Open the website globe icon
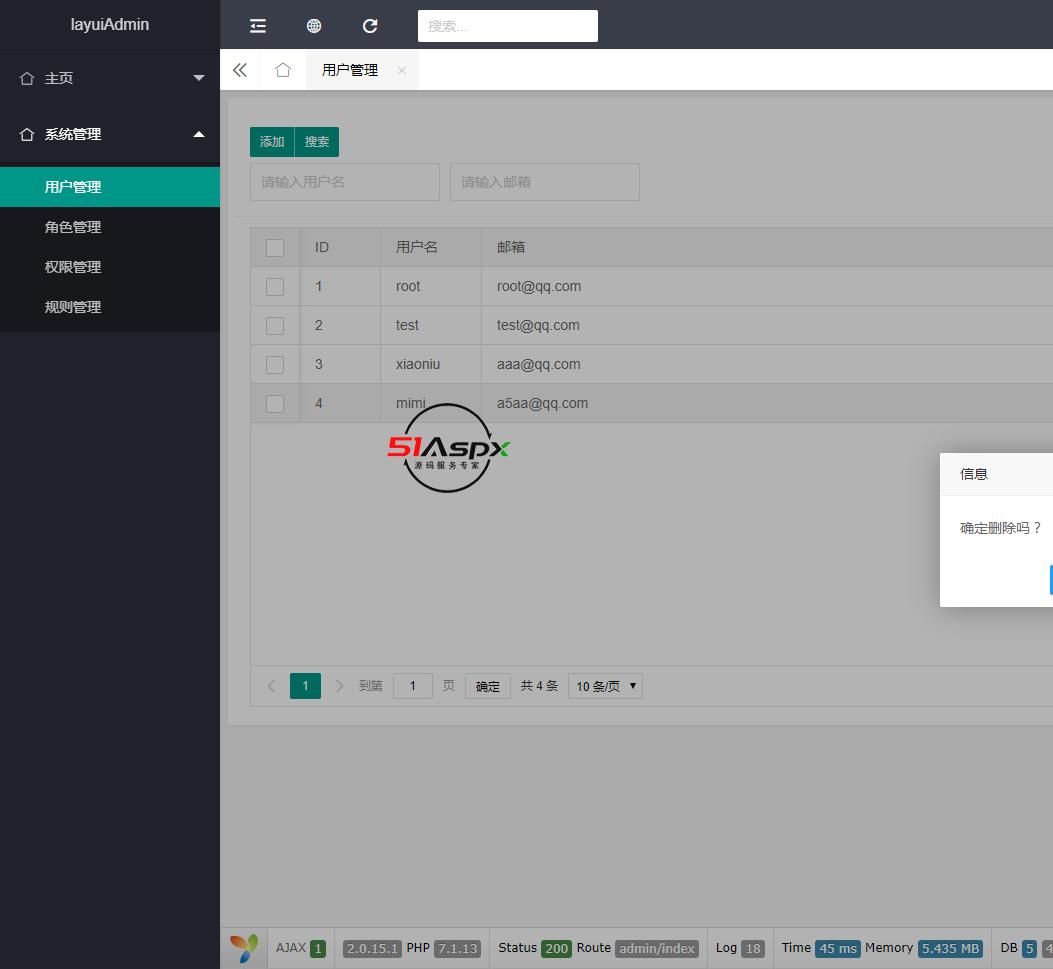Screen dimensions: 1053x969 click(314, 26)
